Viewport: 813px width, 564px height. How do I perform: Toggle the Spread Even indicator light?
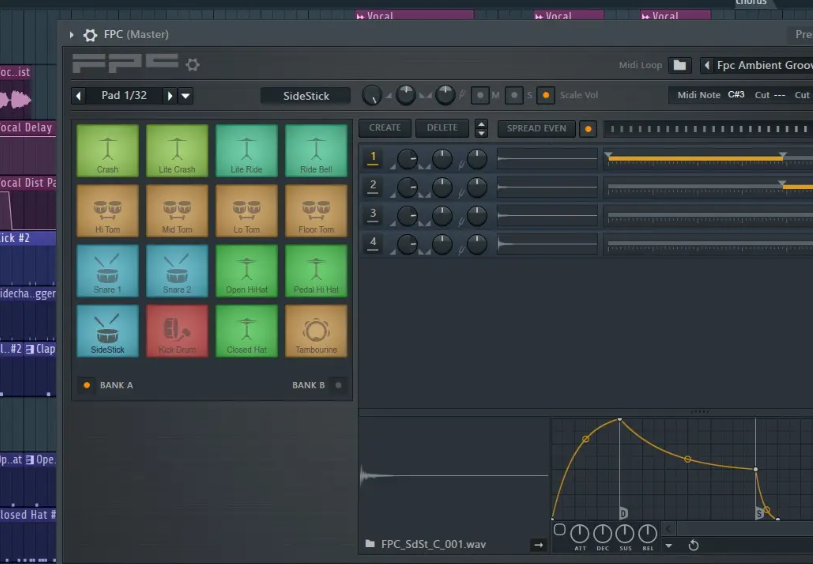(588, 129)
